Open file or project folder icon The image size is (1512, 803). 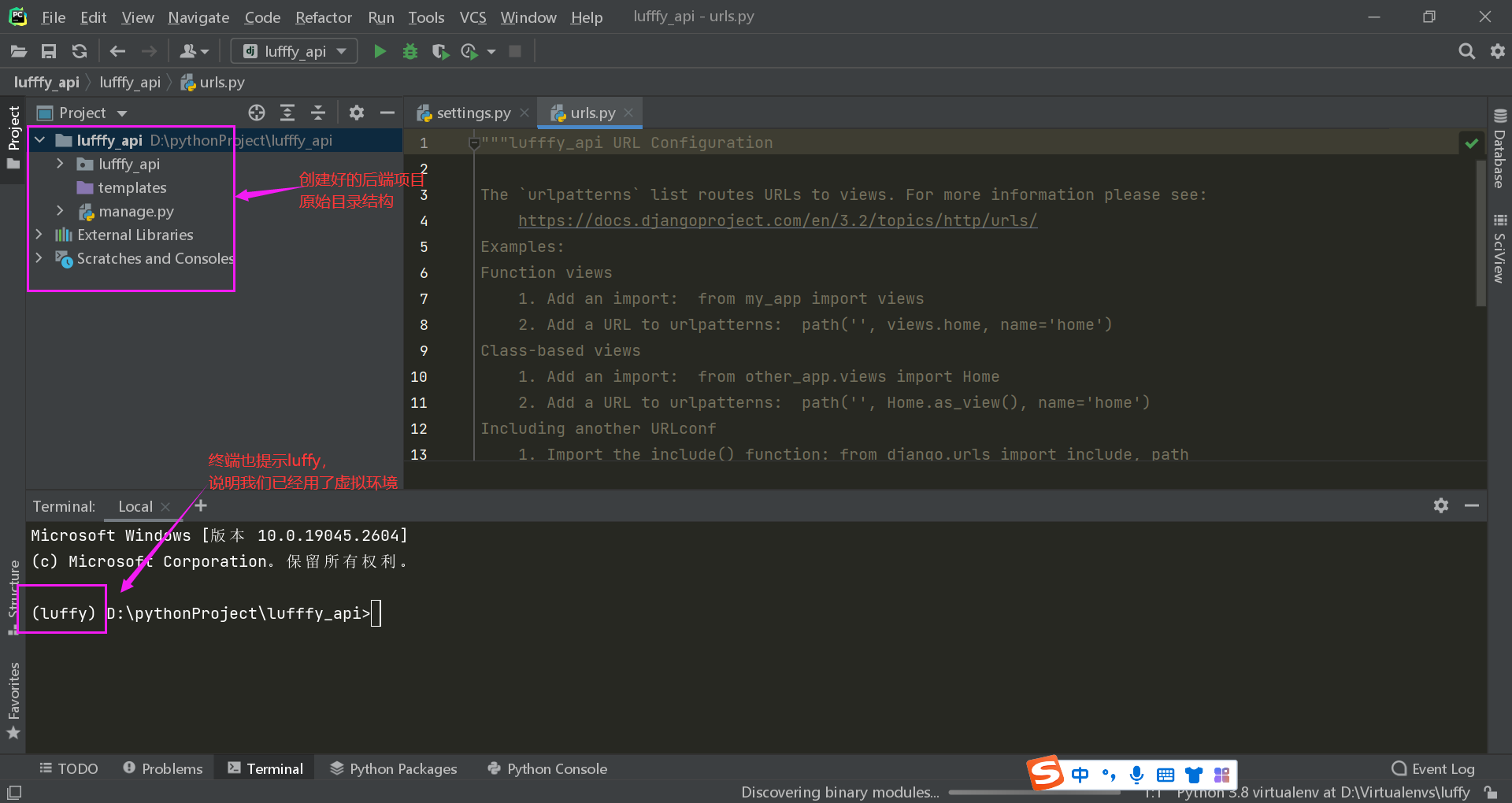tap(19, 51)
